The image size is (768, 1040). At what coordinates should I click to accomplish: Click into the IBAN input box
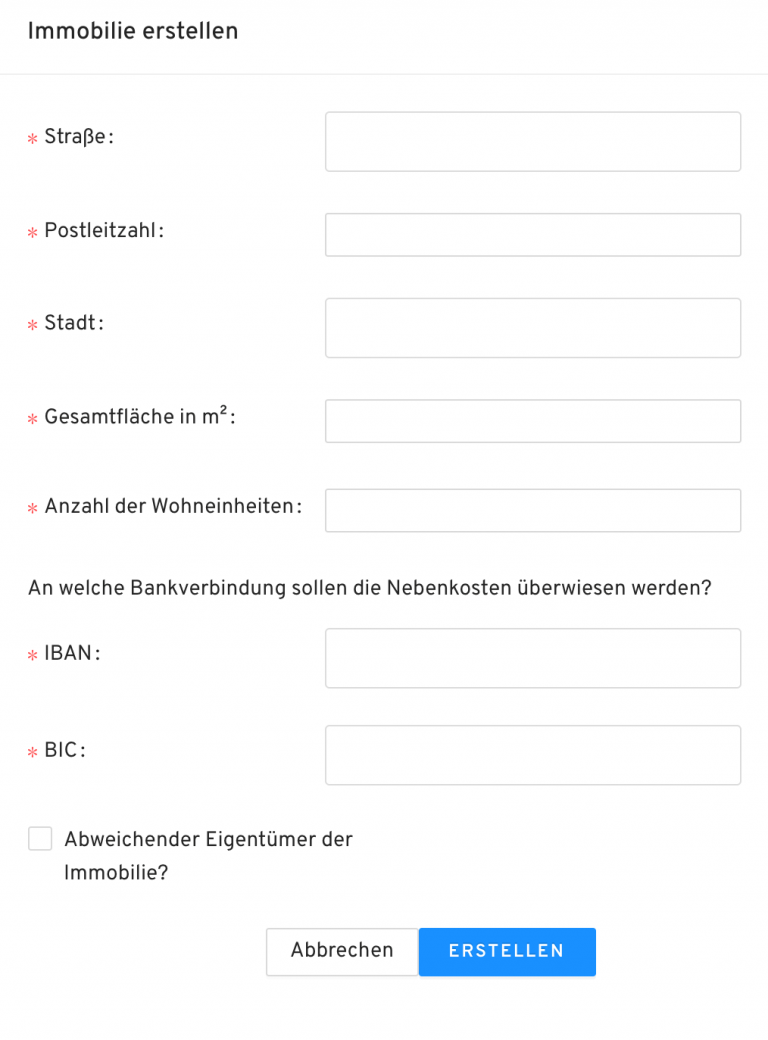(x=532, y=658)
